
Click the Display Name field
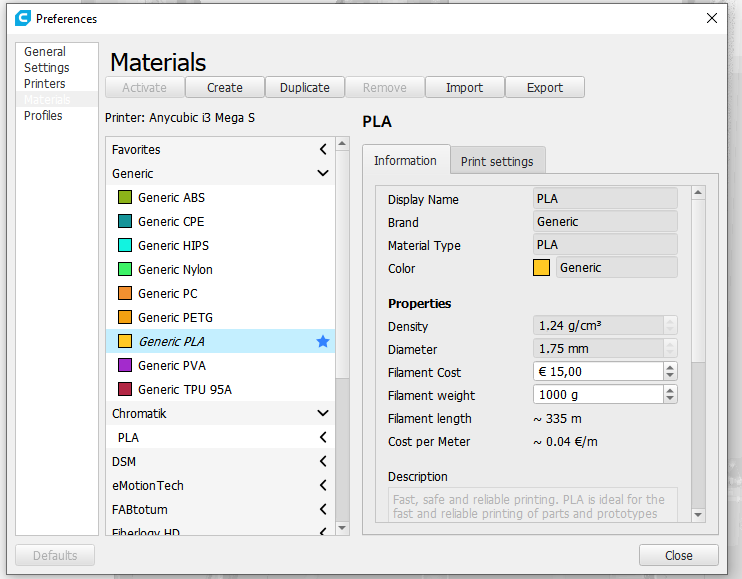[x=605, y=198]
